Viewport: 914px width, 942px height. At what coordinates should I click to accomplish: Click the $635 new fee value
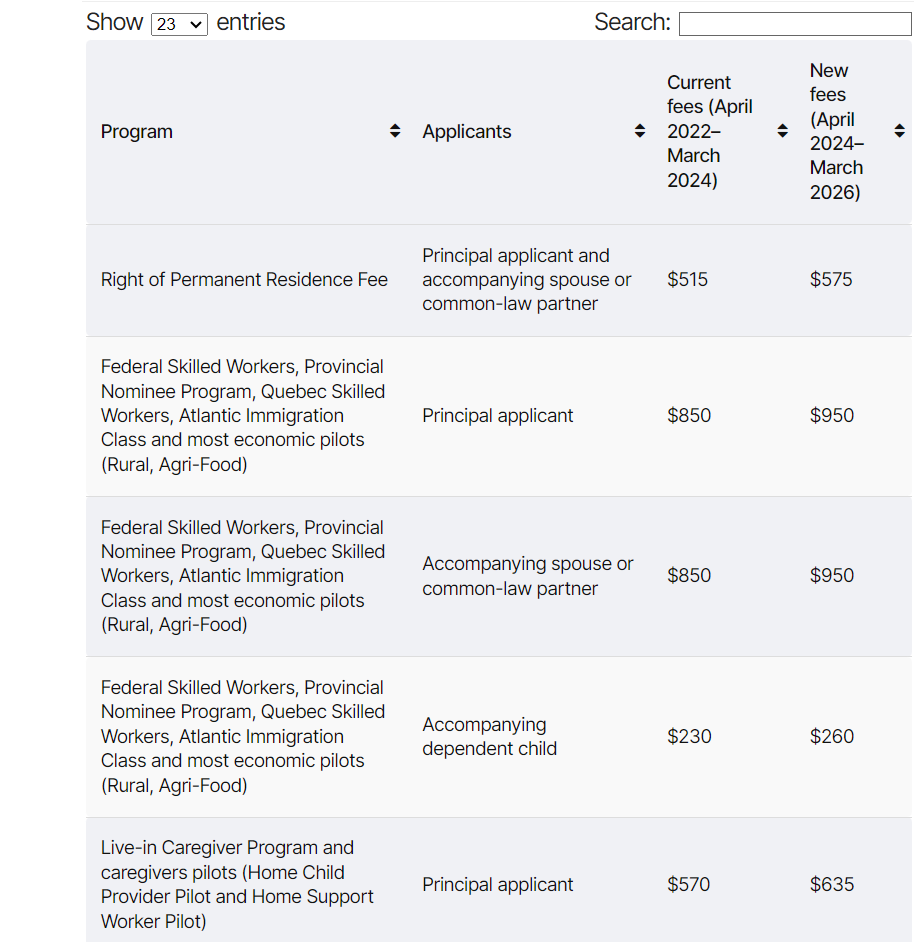832,884
